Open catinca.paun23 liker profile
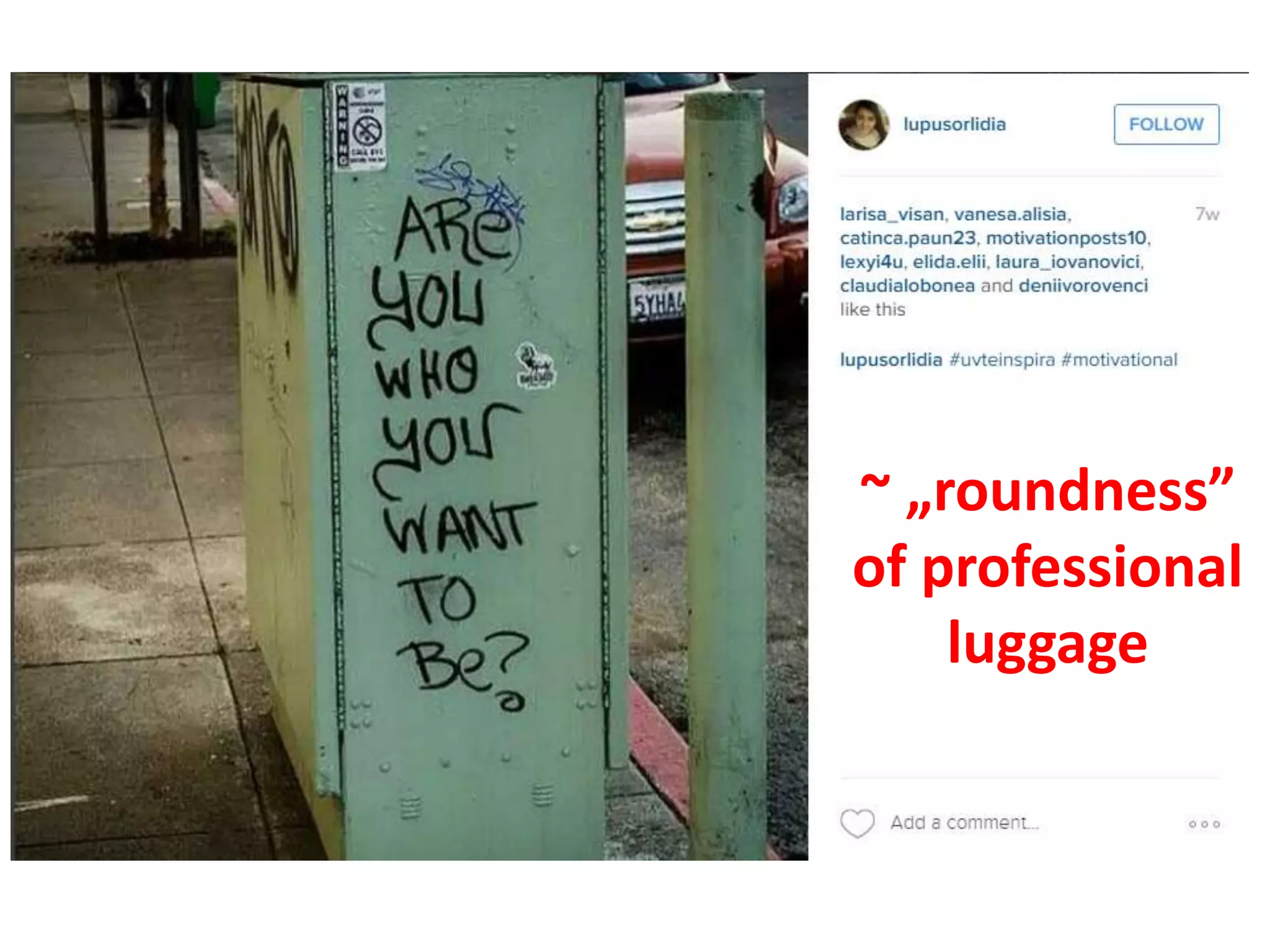 tap(908, 238)
